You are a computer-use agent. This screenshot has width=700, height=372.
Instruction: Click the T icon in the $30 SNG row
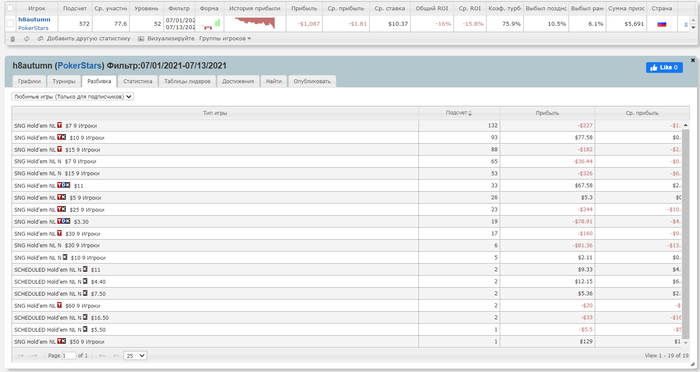[59, 234]
